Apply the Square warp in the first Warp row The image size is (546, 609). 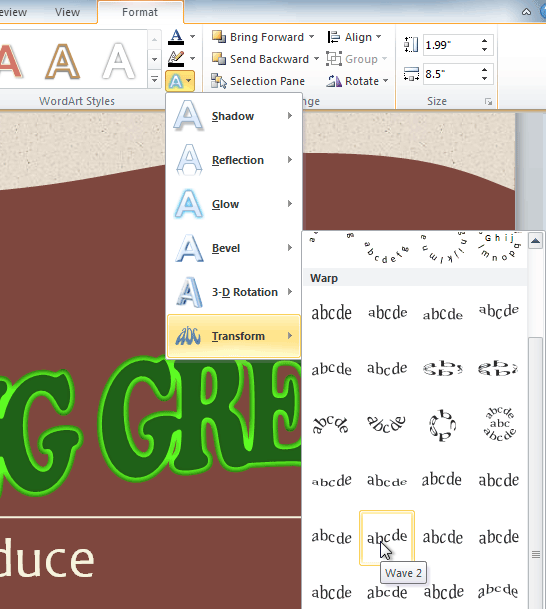[331, 313]
